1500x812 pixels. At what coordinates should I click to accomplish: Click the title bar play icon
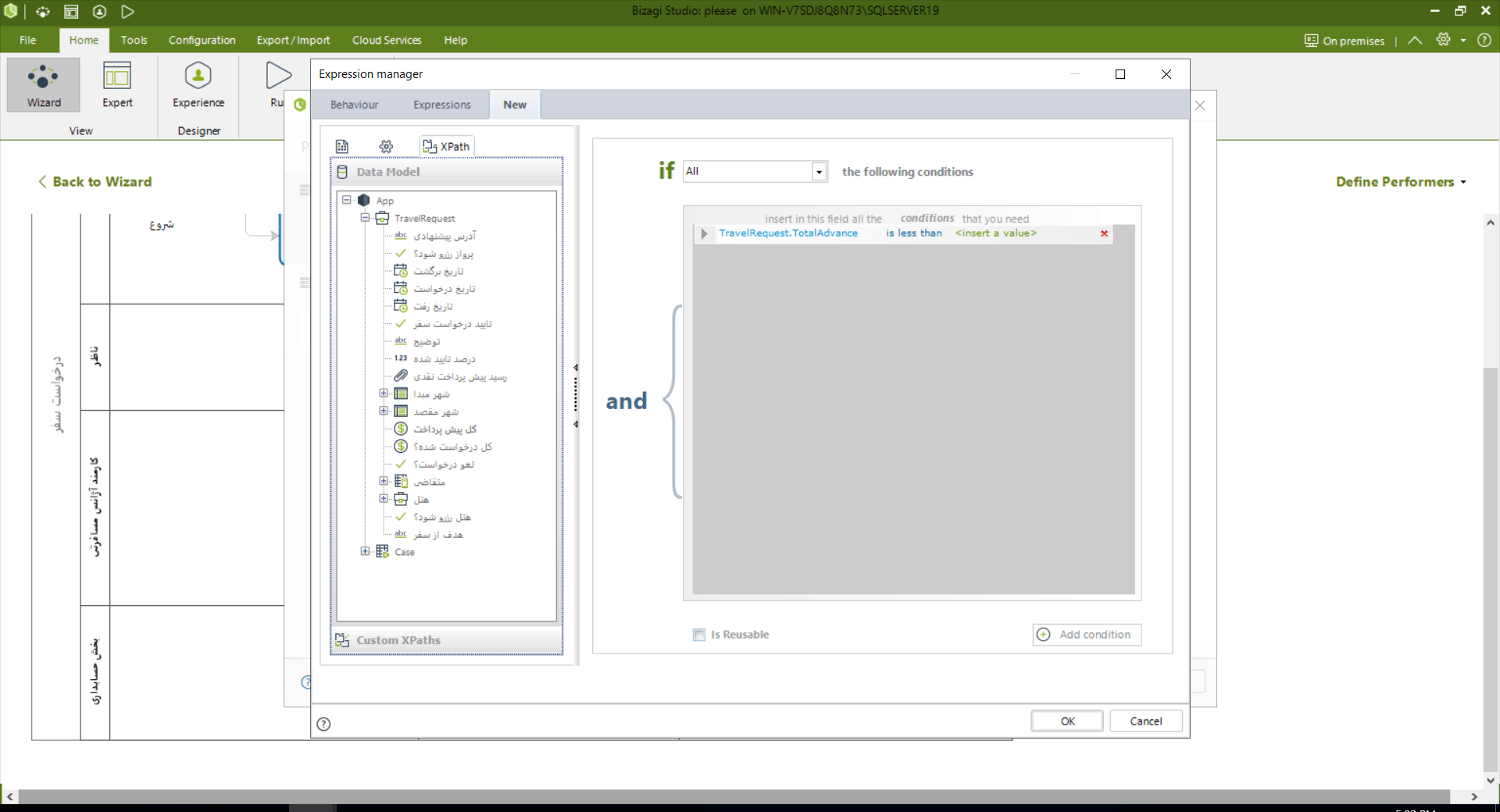[128, 12]
